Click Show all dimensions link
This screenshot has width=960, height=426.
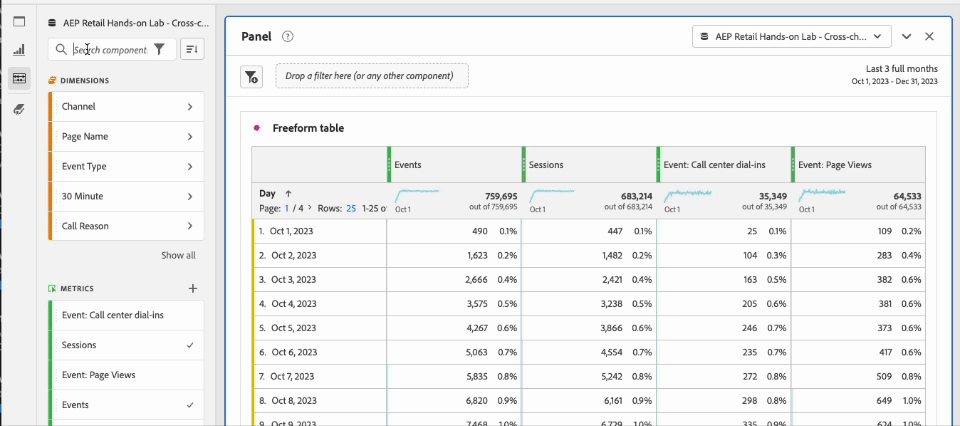(178, 255)
